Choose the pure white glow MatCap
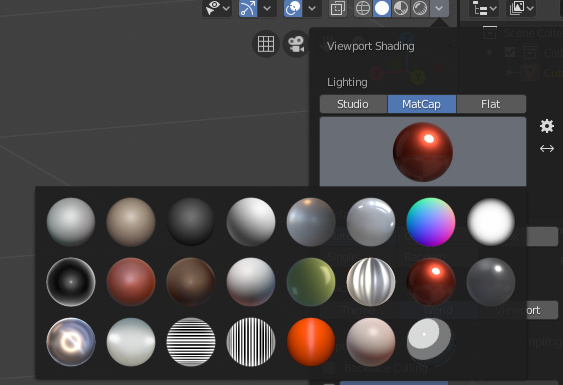 (491, 222)
